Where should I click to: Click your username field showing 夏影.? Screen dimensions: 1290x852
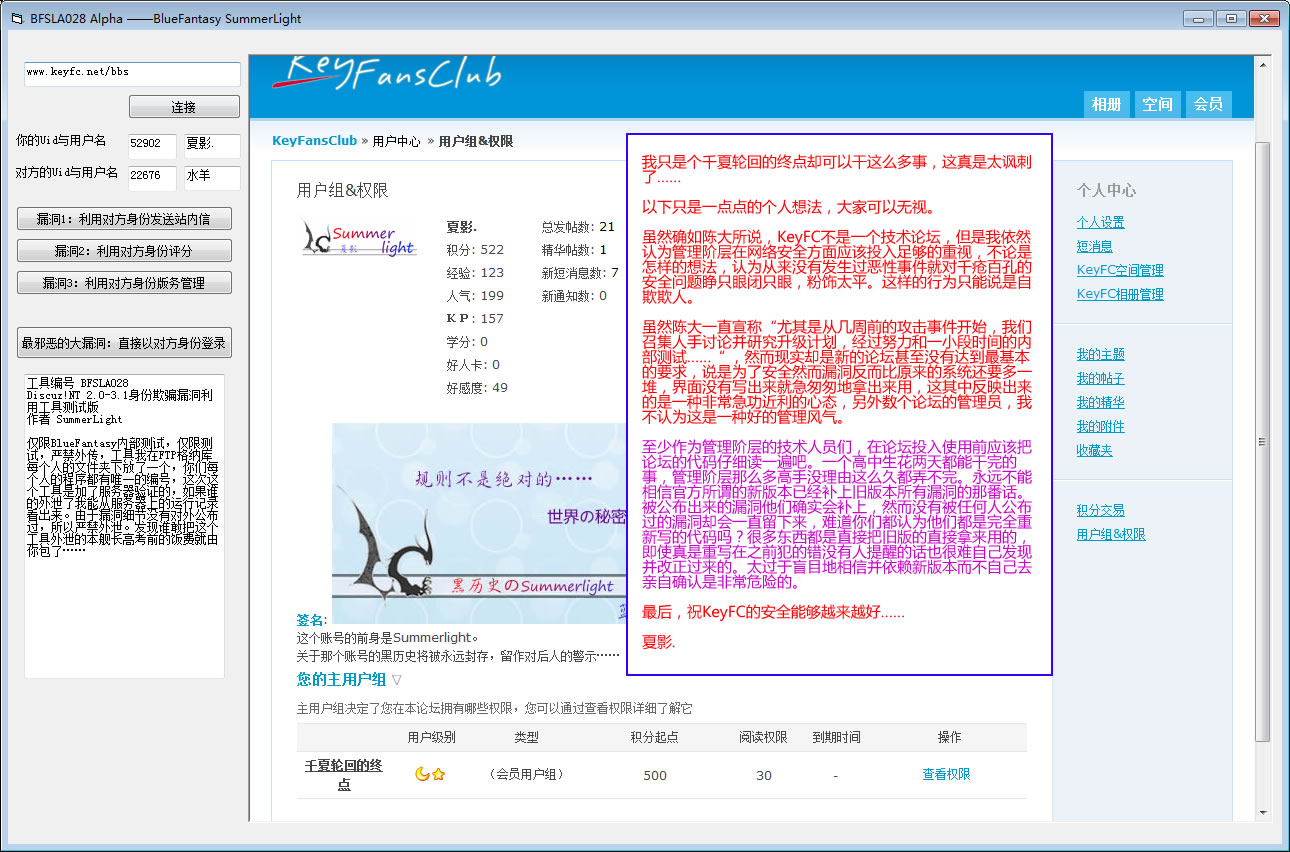click(212, 146)
